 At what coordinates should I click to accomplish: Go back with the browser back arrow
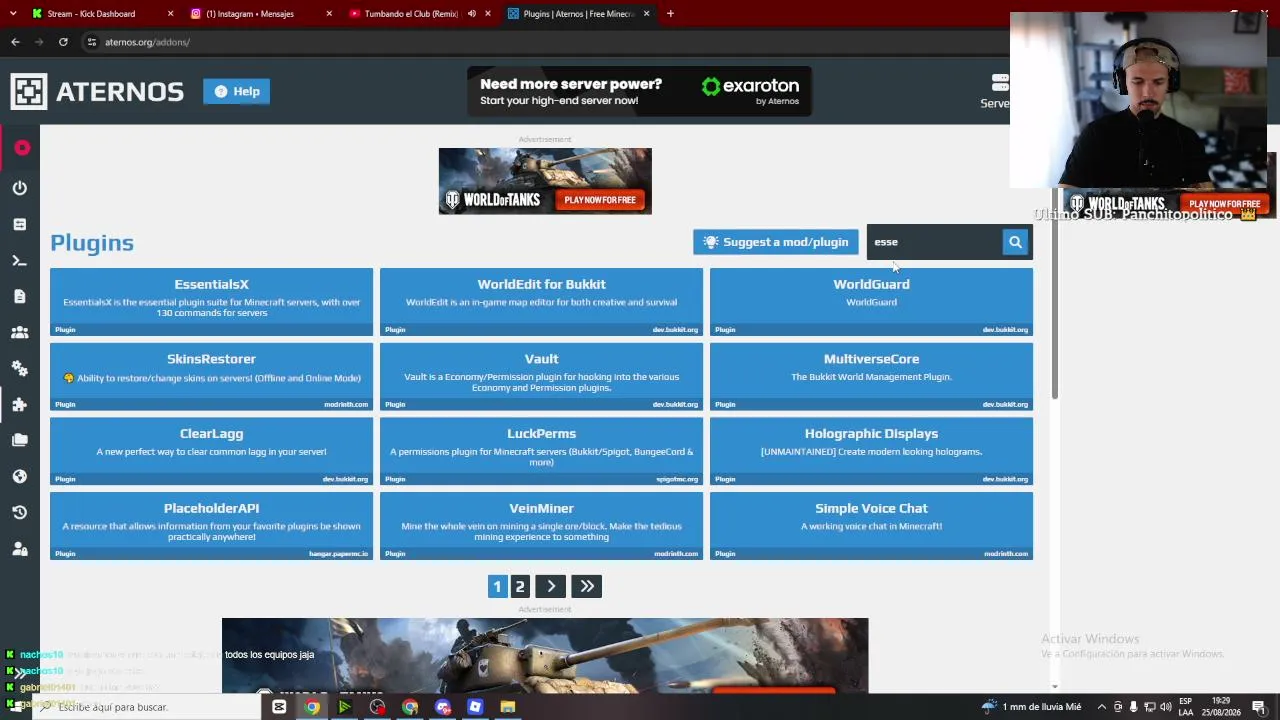(x=15, y=42)
